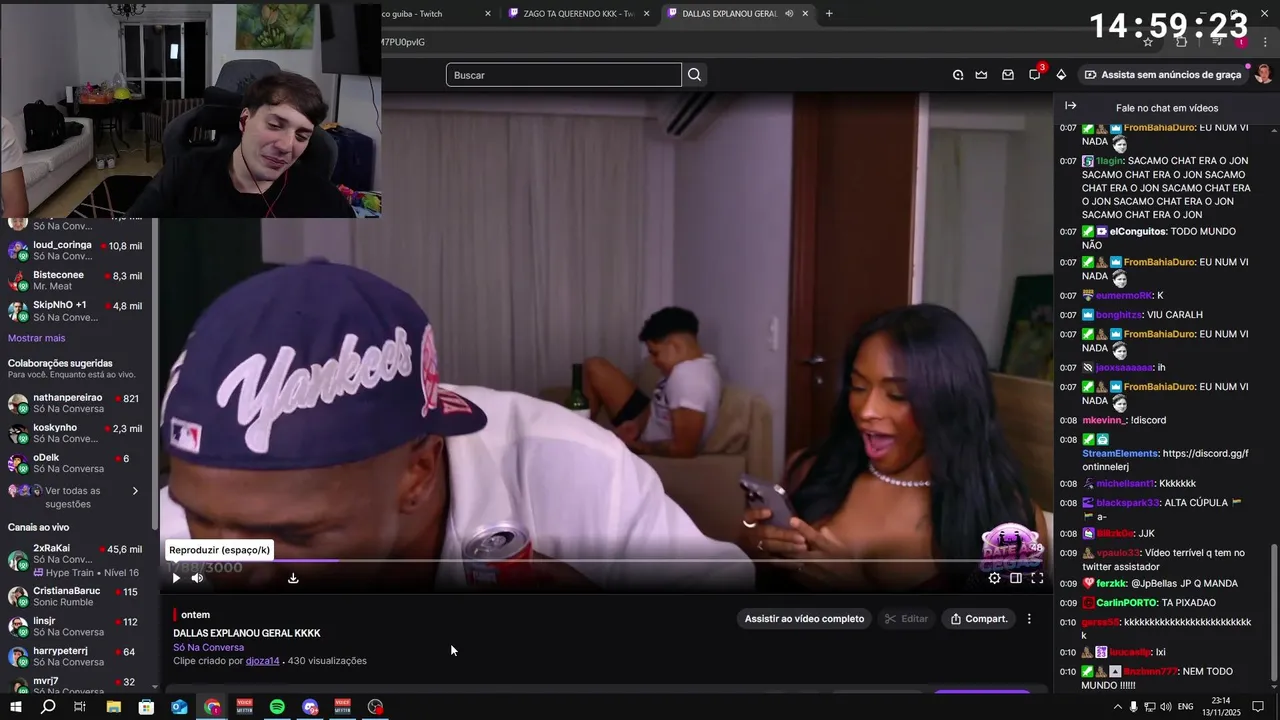Screen dimensions: 1280x720
Task: Open oDelk suggested channel
Action: coord(75,463)
